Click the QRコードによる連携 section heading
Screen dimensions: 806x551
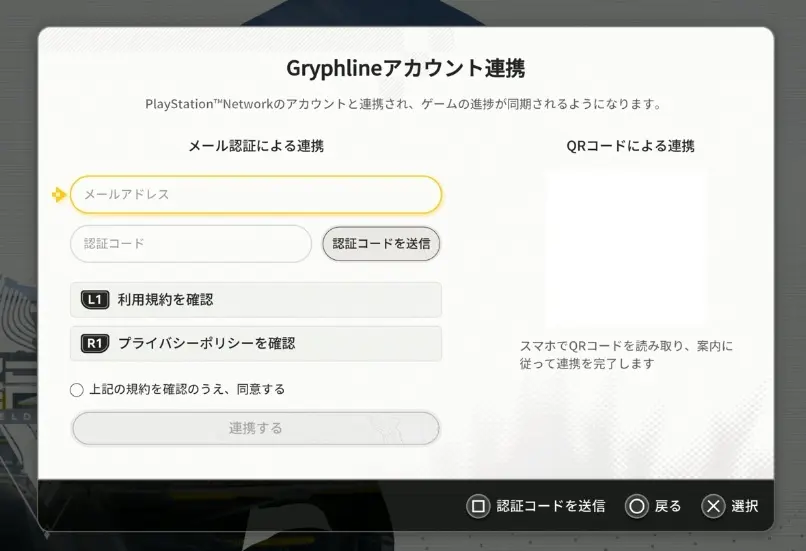pyautogui.click(x=630, y=146)
